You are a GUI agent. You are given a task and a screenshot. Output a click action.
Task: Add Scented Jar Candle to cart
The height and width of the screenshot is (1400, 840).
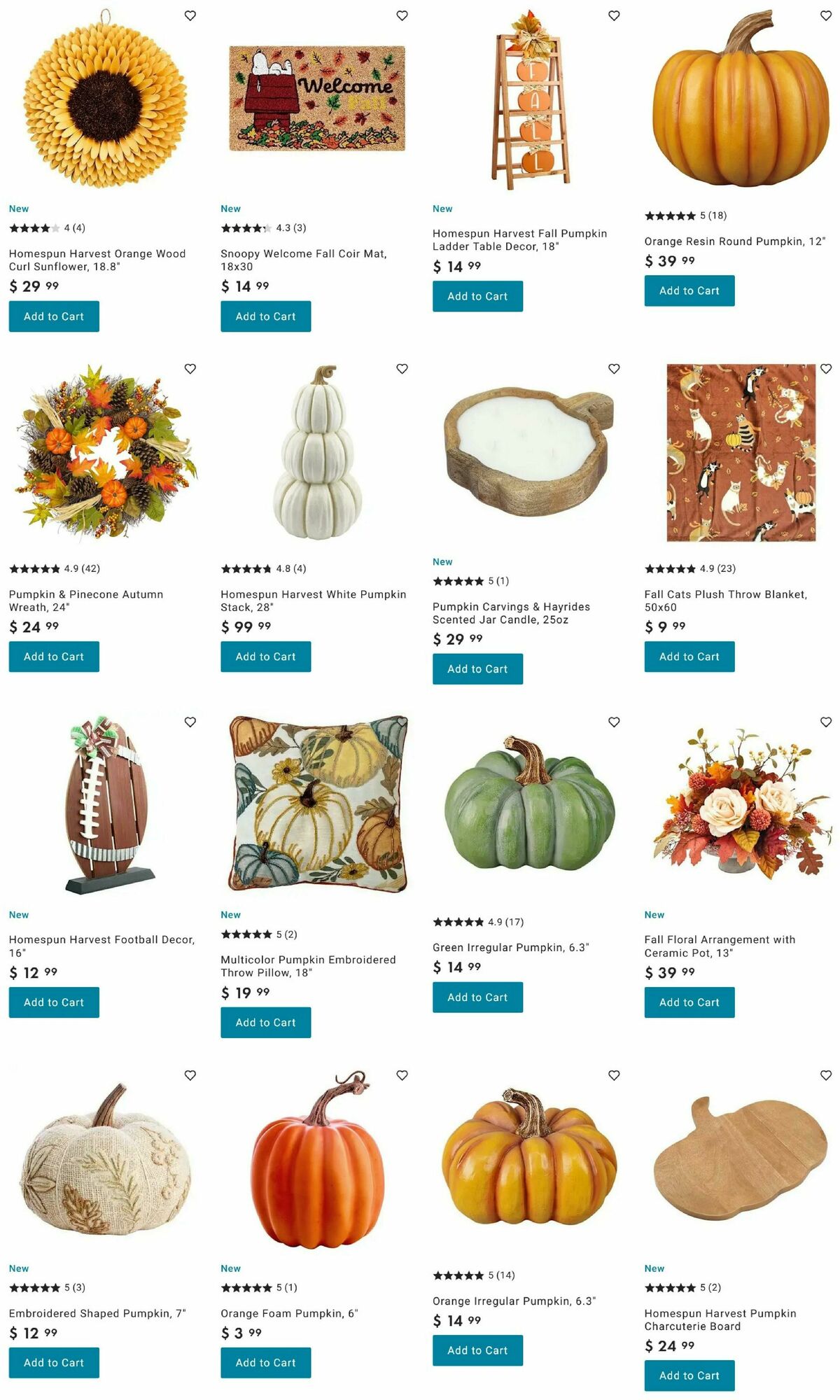point(477,669)
